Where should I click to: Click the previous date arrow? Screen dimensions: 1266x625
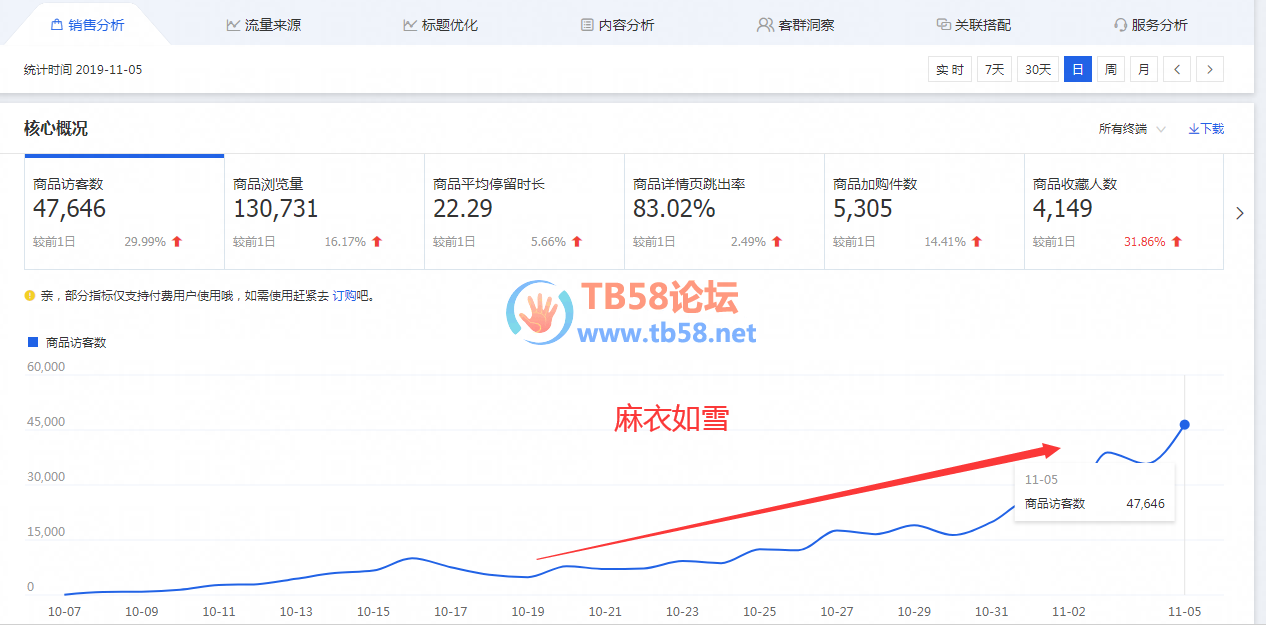click(x=1177, y=70)
